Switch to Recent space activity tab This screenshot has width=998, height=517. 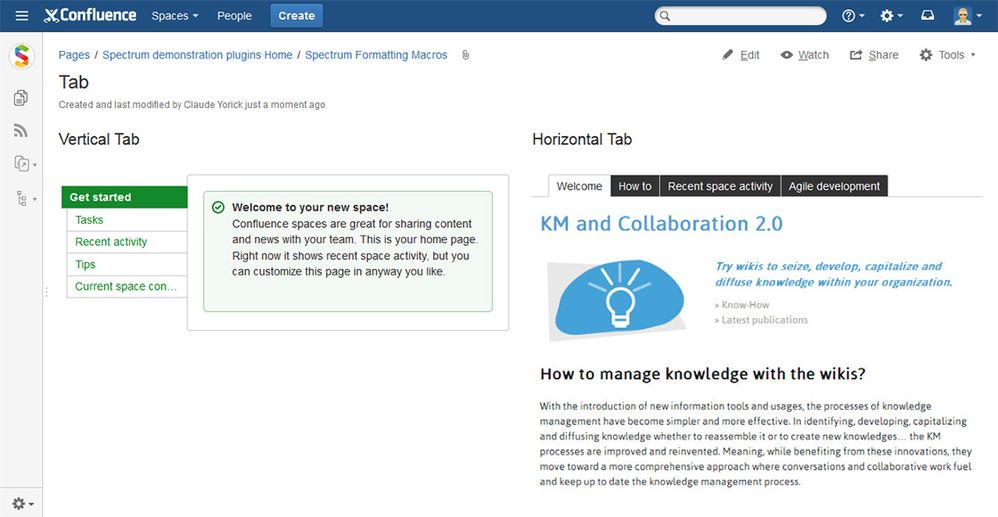720,186
